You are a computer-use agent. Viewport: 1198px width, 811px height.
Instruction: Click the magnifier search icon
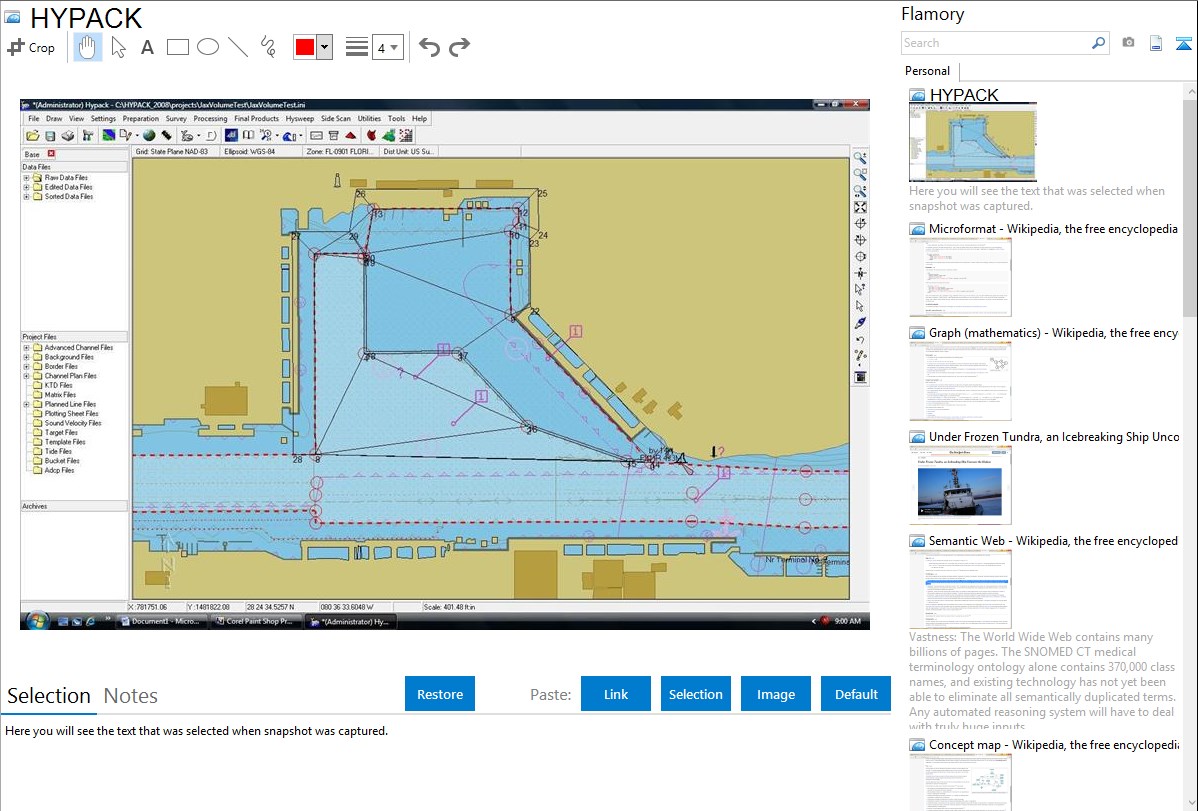[x=1098, y=43]
